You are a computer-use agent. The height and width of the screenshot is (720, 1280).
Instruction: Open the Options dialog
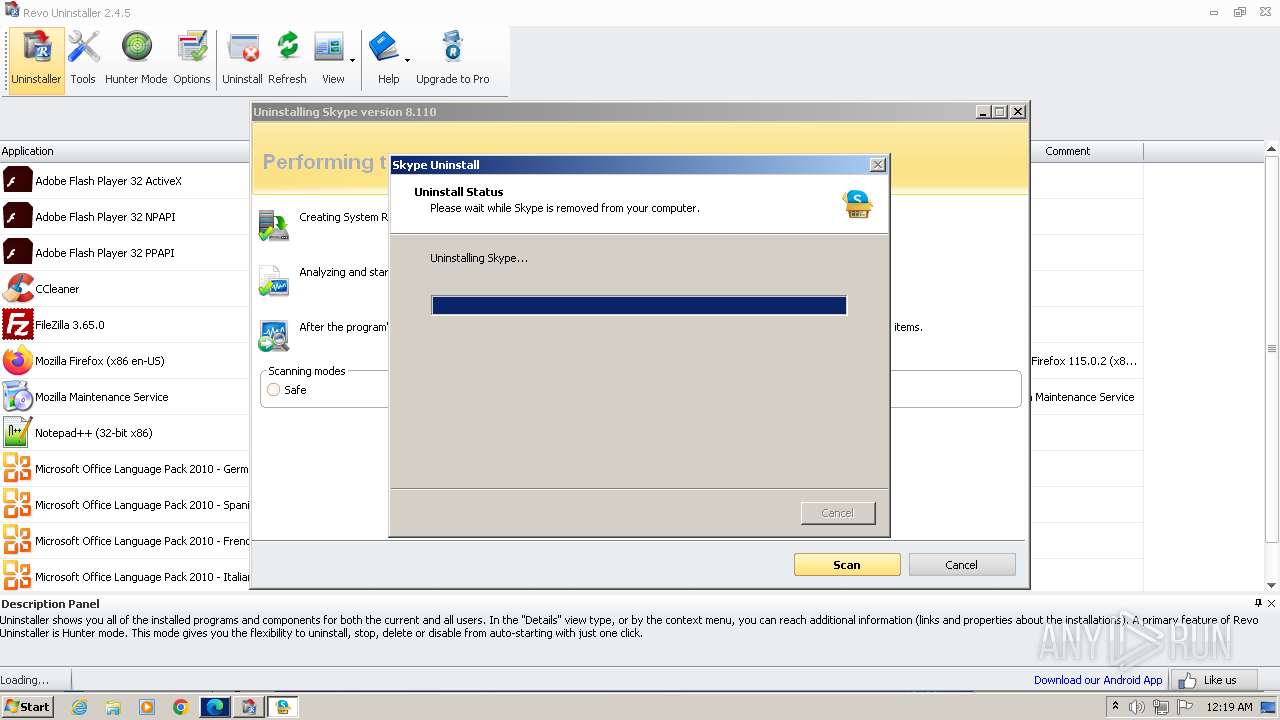(191, 60)
